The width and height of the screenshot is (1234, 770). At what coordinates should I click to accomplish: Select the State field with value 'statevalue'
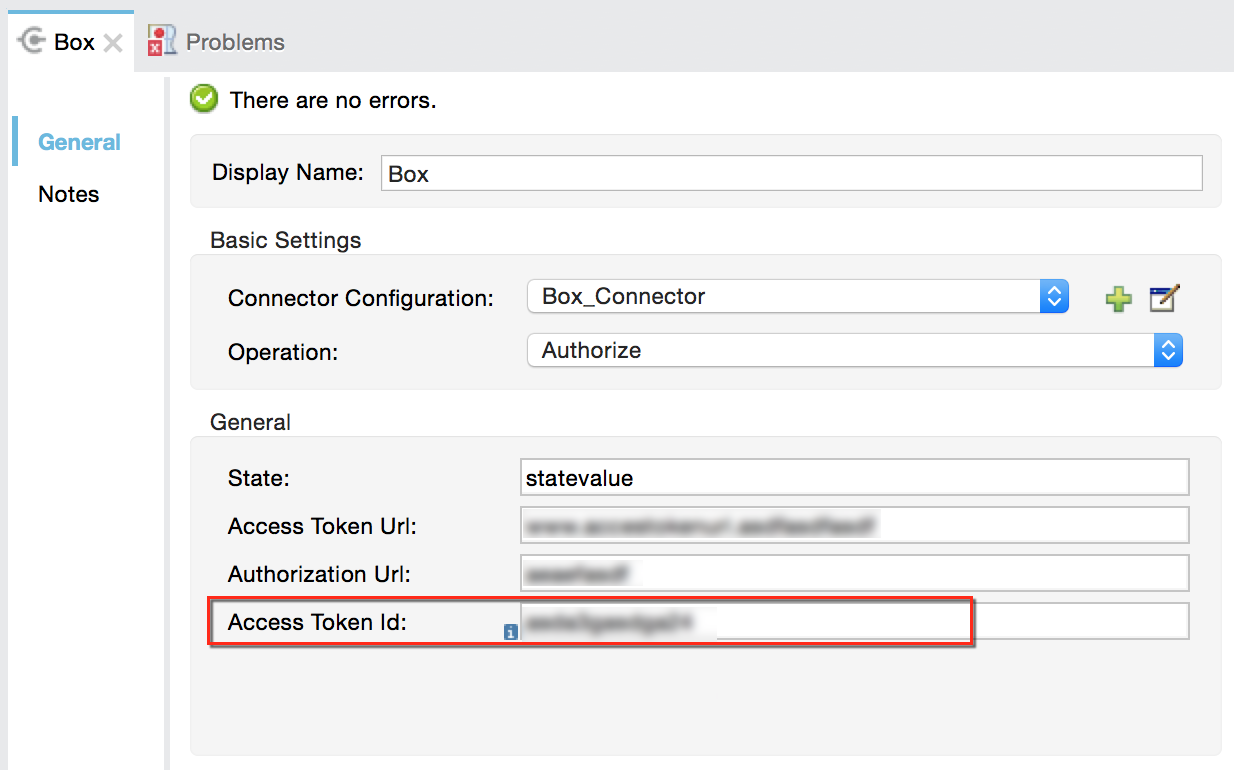point(853,477)
